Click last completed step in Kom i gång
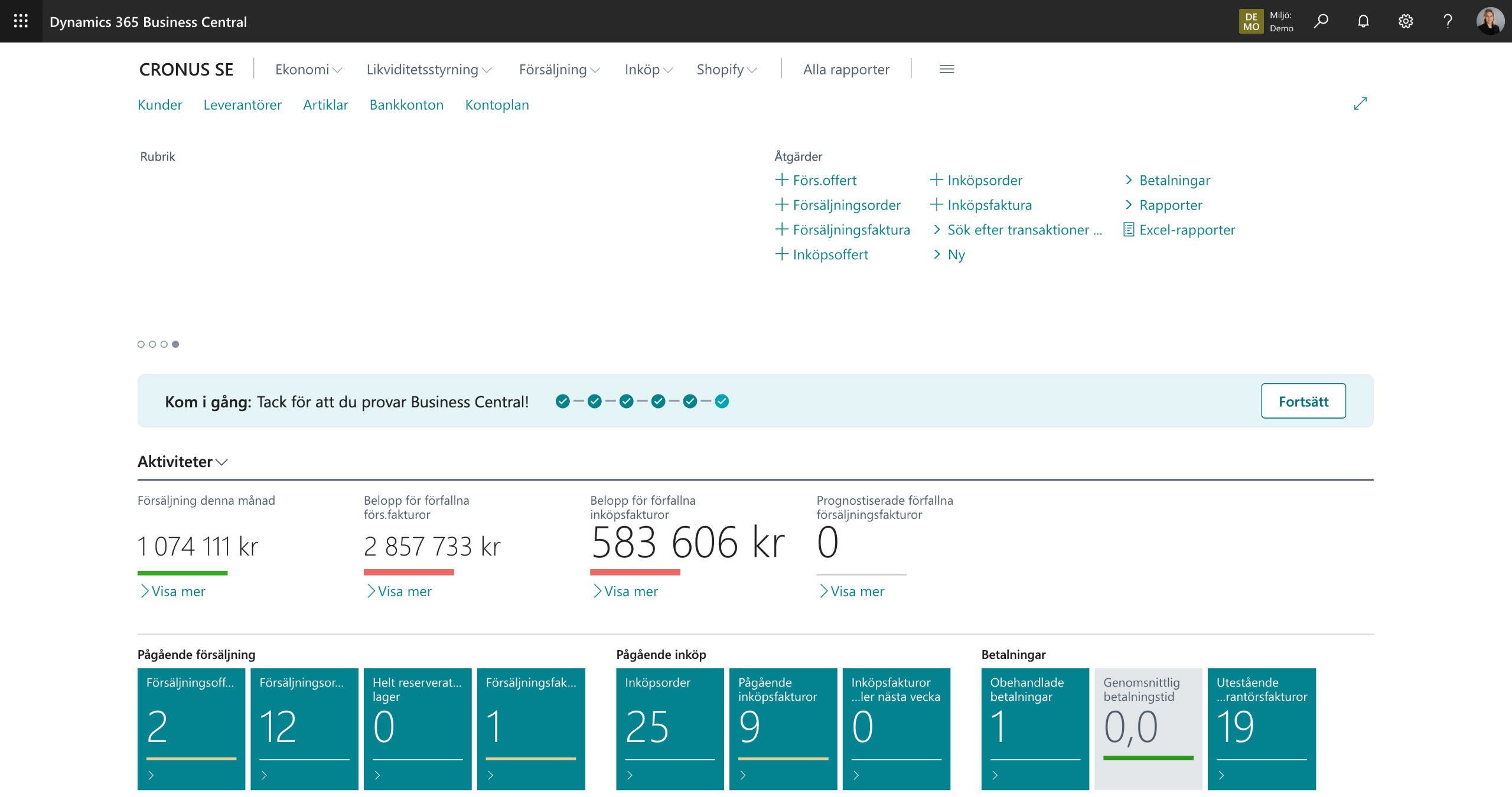Image resolution: width=1512 pixels, height=797 pixels. pos(722,401)
